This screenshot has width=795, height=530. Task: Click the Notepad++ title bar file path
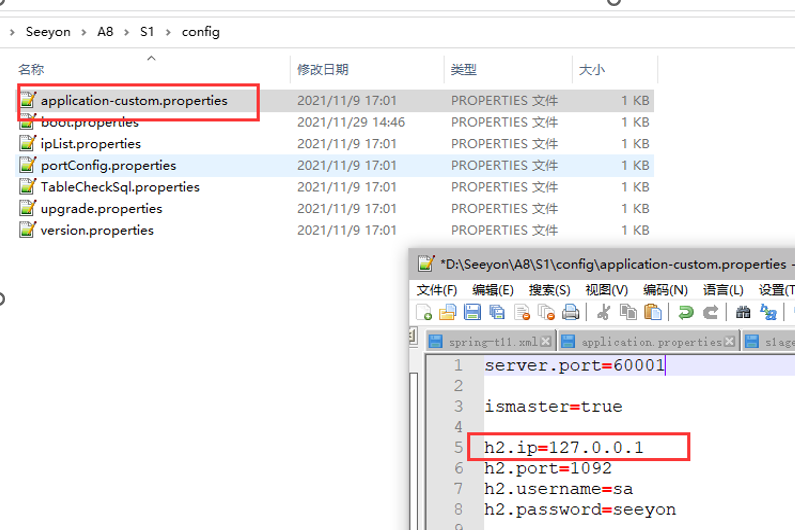pos(613,264)
